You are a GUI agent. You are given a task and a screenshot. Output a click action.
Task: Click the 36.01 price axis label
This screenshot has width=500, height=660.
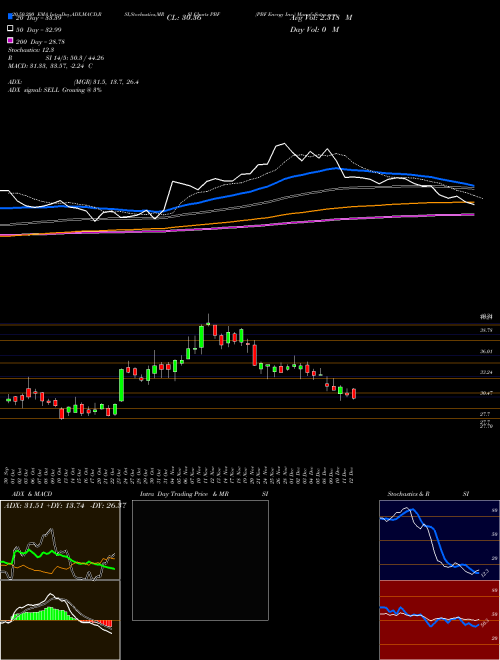[x=486, y=351]
